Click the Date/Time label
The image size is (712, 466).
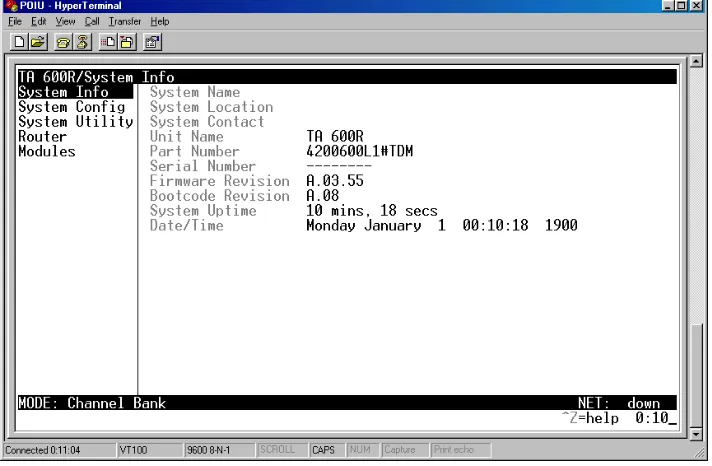click(187, 225)
